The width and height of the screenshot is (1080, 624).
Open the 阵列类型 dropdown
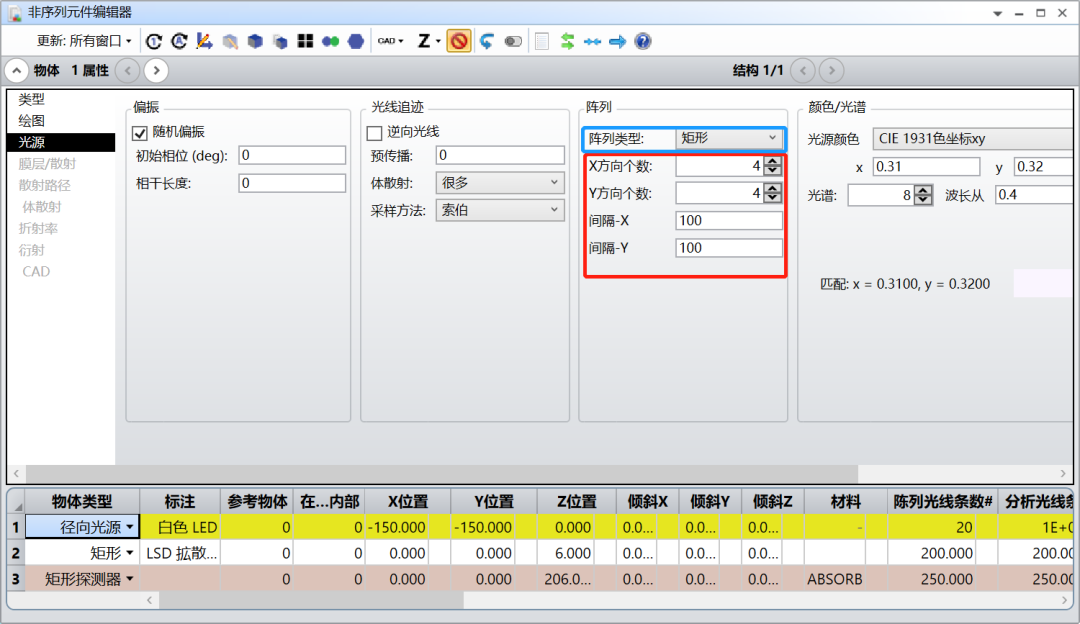(729, 139)
